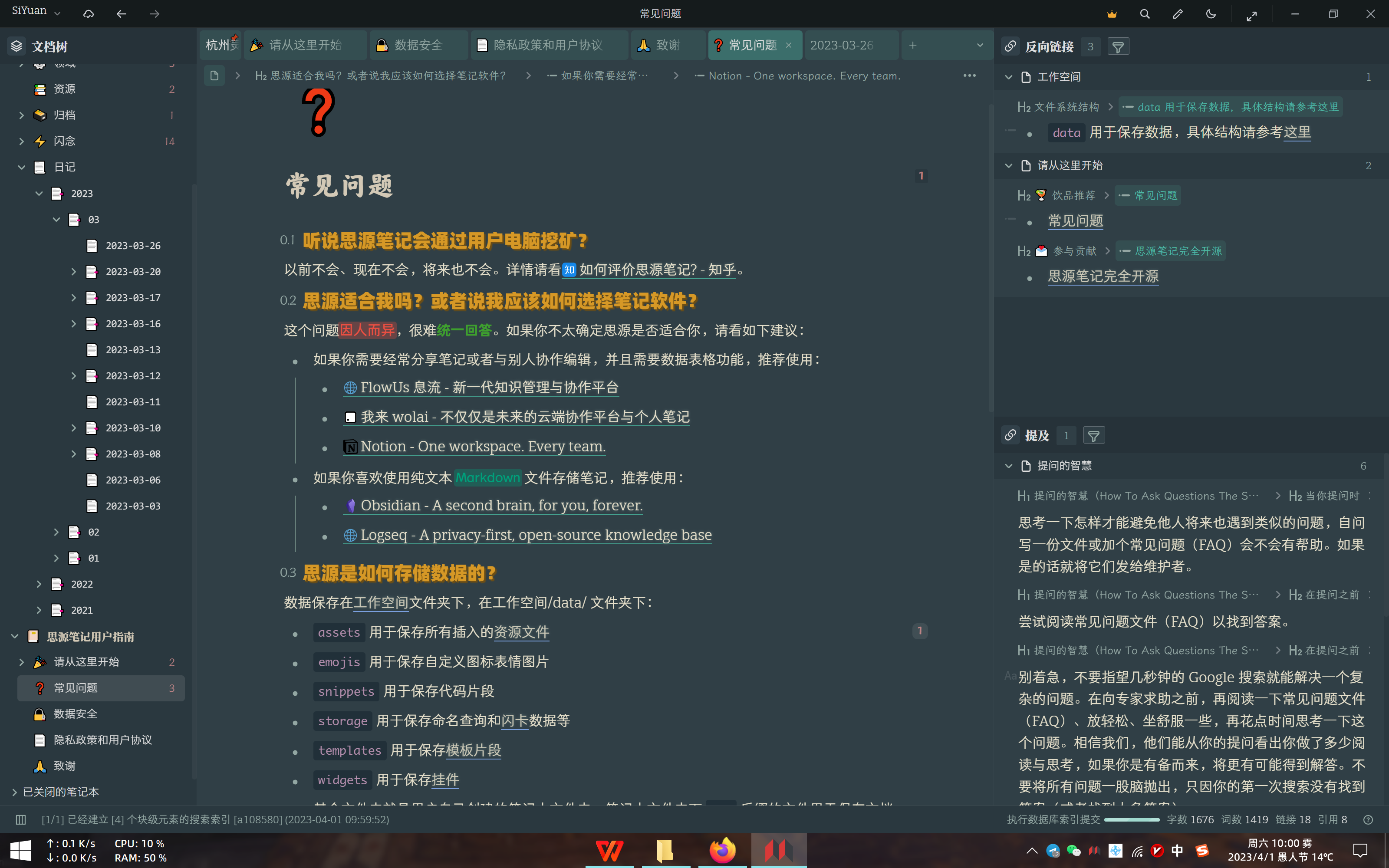Open the Notion - One workspace link
This screenshot has width=1389, height=868.
coord(483,446)
